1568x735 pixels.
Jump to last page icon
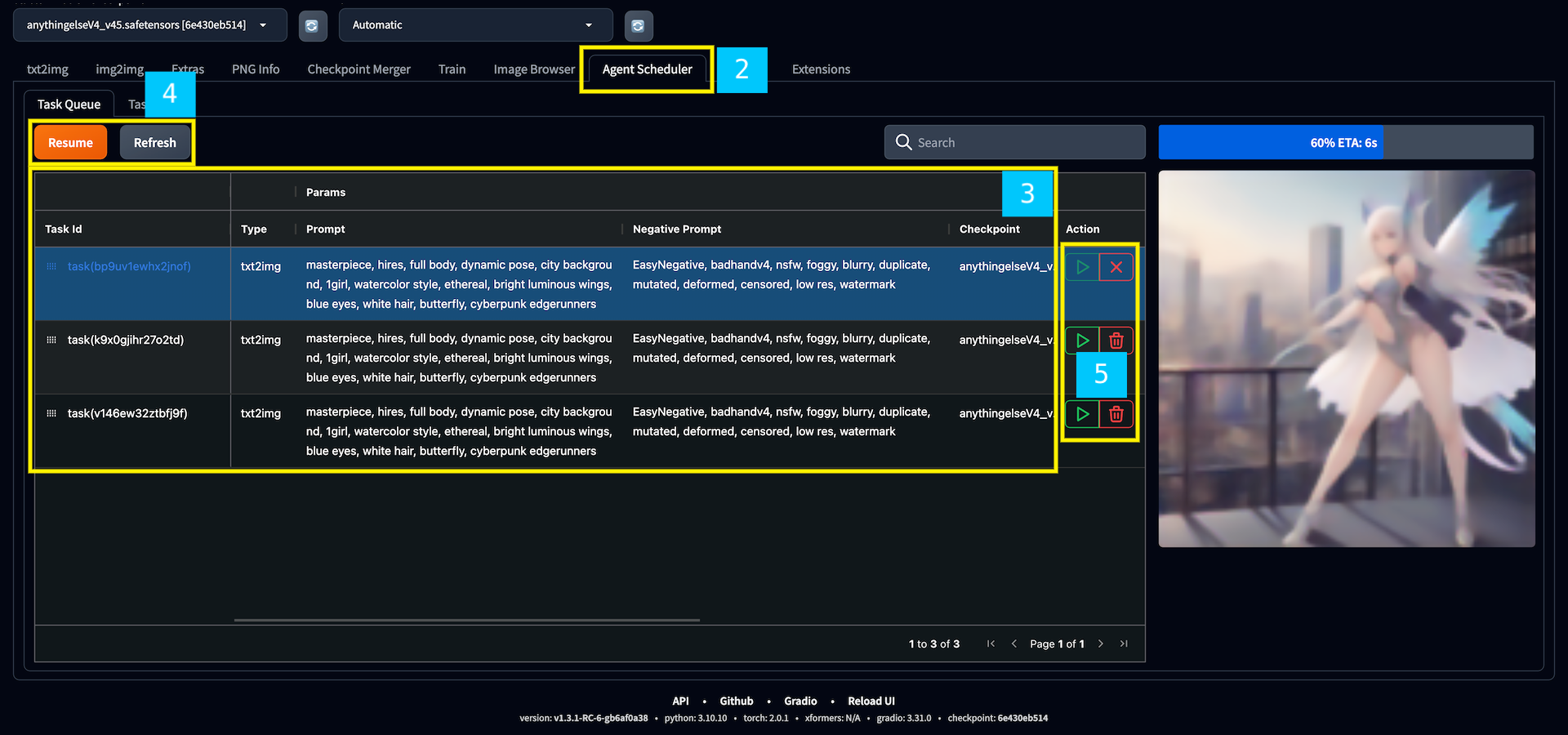coord(1123,644)
